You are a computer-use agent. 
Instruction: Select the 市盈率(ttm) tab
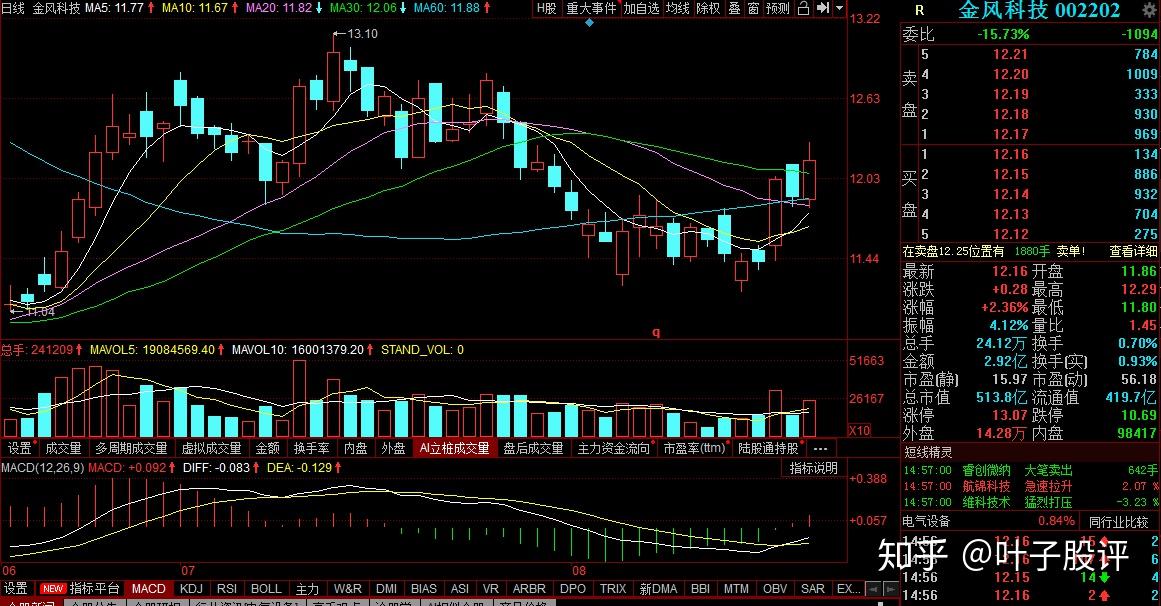(694, 448)
